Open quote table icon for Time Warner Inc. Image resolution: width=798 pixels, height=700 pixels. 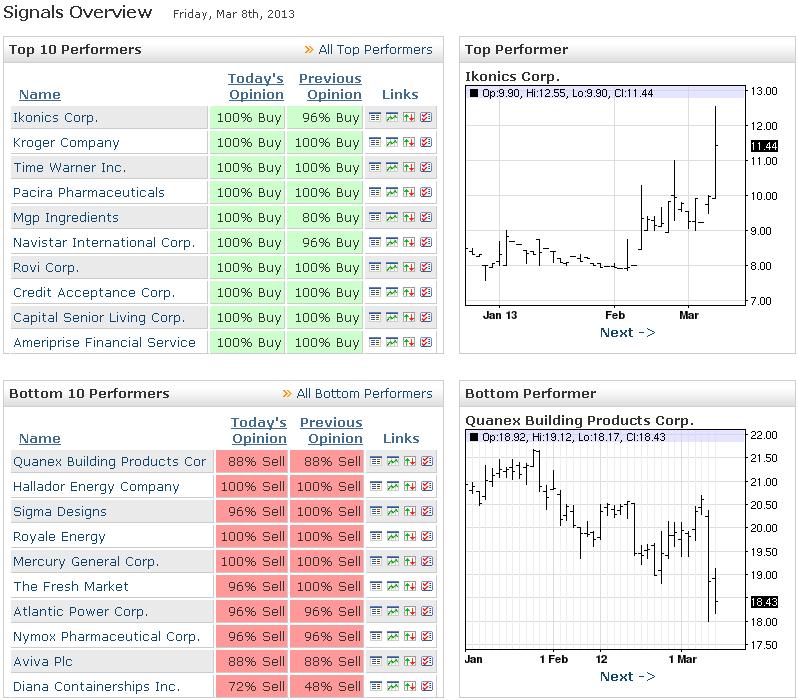pyautogui.click(x=375, y=167)
